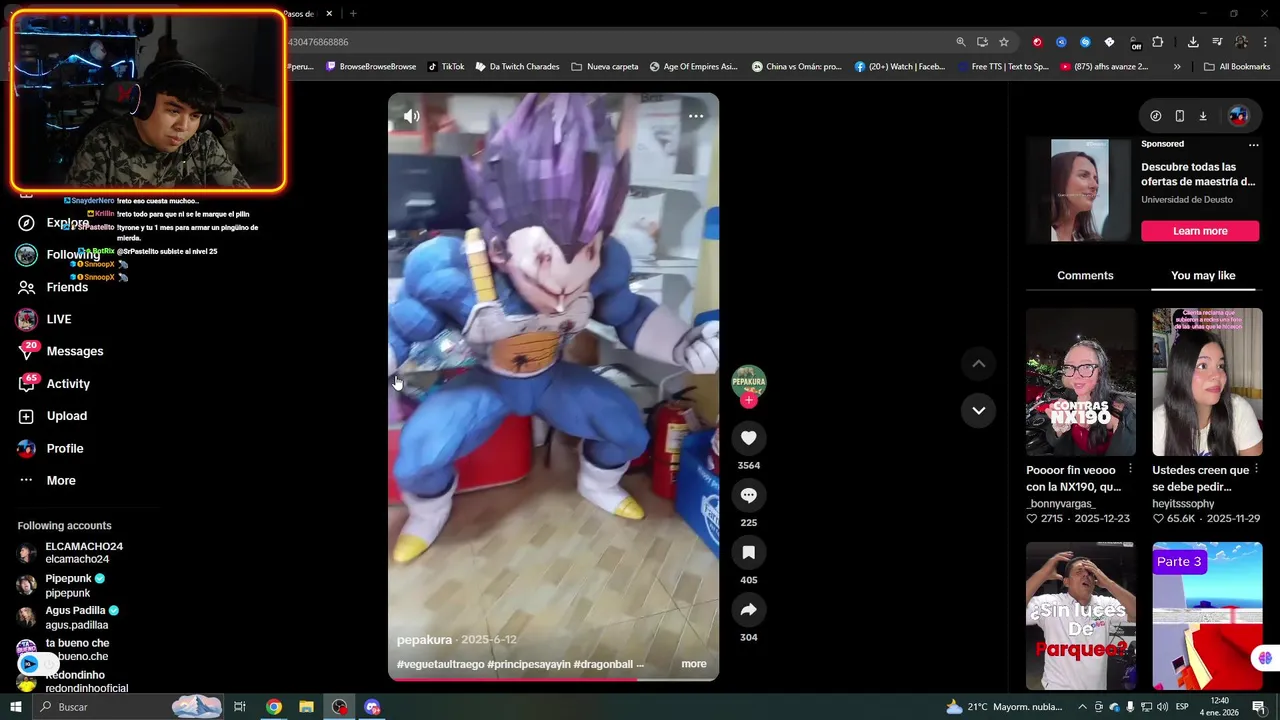This screenshot has height=720, width=1280.
Task: Open the CONTRAS NX190 video thumbnail
Action: click(x=1081, y=382)
